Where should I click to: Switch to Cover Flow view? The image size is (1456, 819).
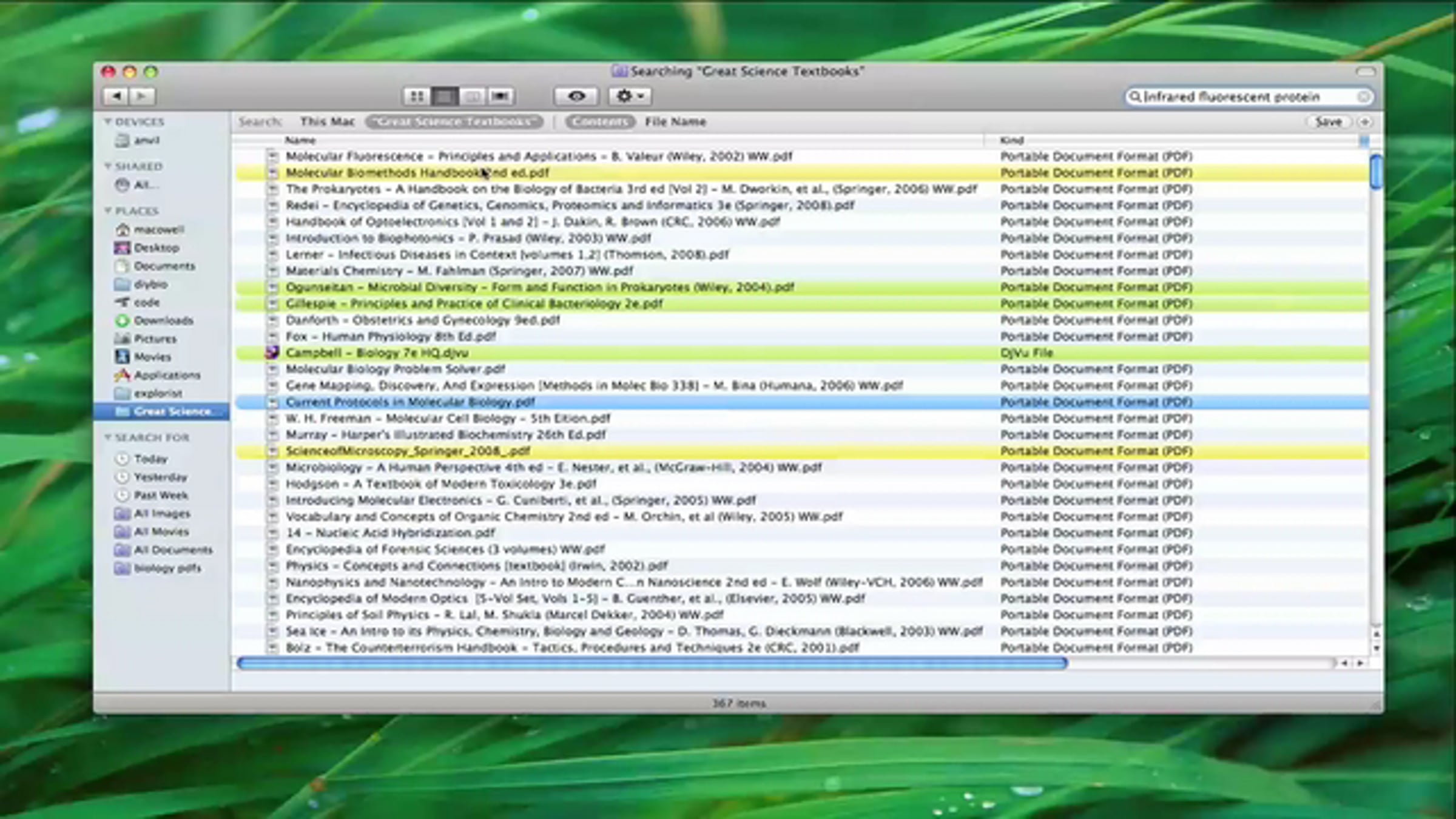coord(500,96)
